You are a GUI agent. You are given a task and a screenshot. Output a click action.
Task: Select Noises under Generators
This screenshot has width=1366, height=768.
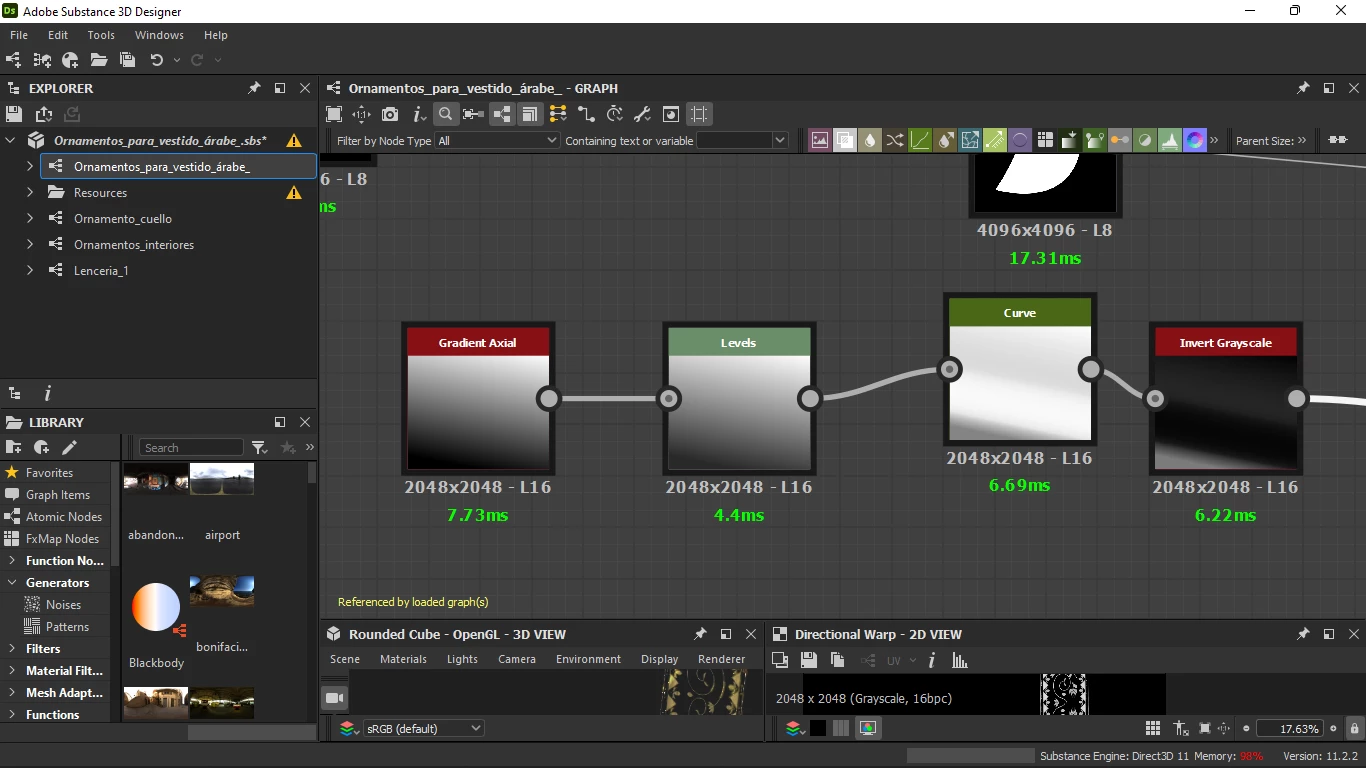click(x=63, y=604)
